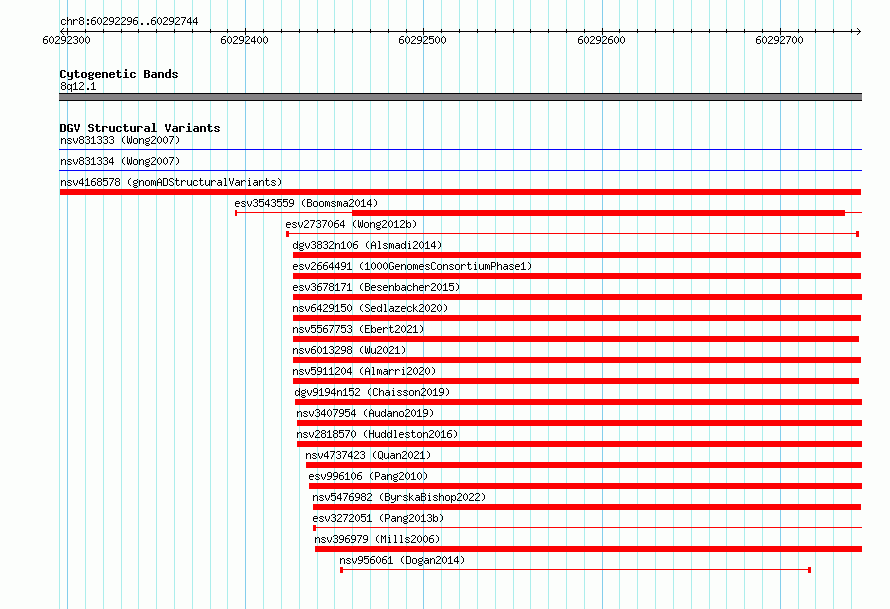890x609 pixels.
Task: Click ruler position label 60292300
Action: [66, 40]
